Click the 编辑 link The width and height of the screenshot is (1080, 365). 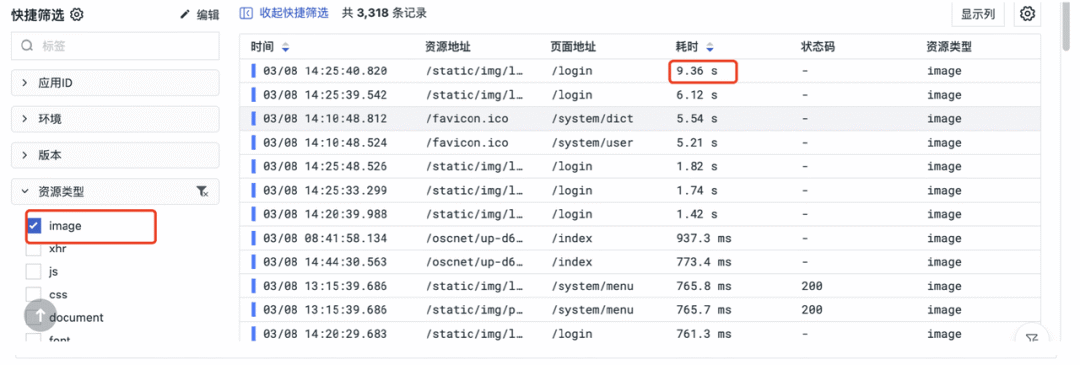pyautogui.click(x=208, y=14)
